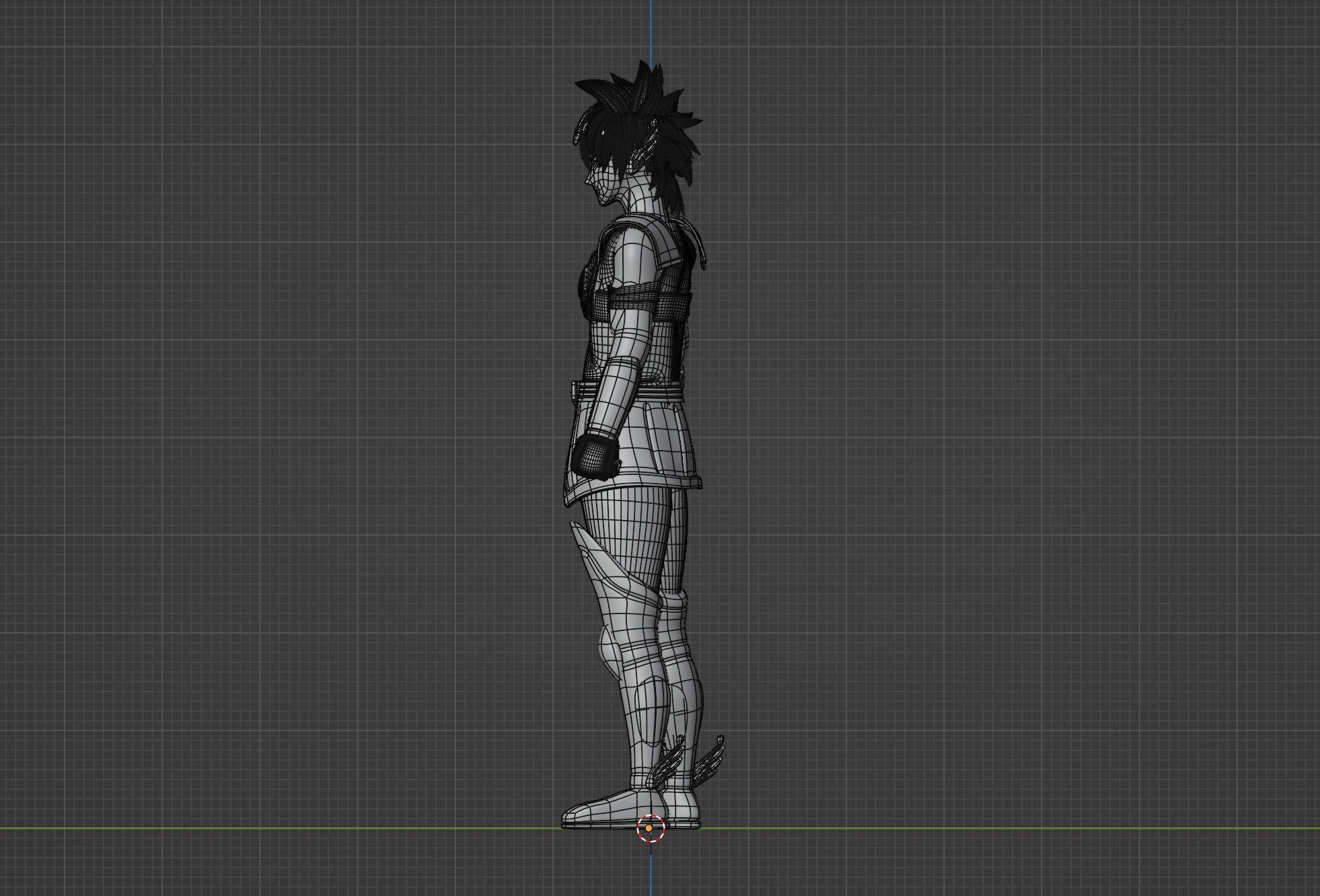Select the character's clenched gloved fist
1320x896 pixels.
(x=595, y=456)
